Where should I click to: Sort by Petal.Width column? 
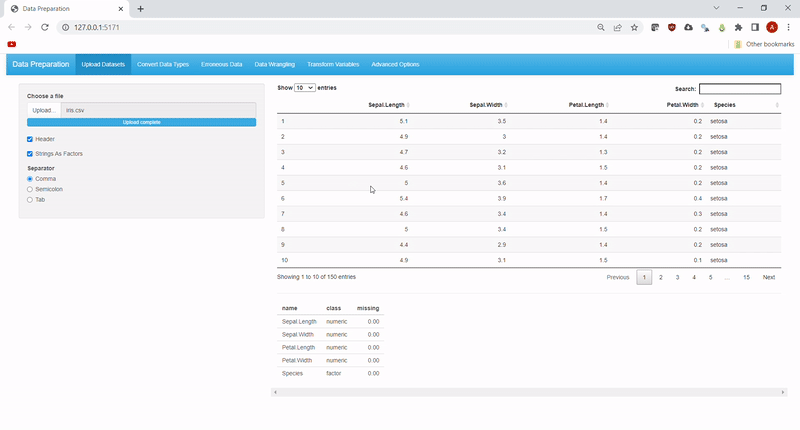(x=685, y=105)
